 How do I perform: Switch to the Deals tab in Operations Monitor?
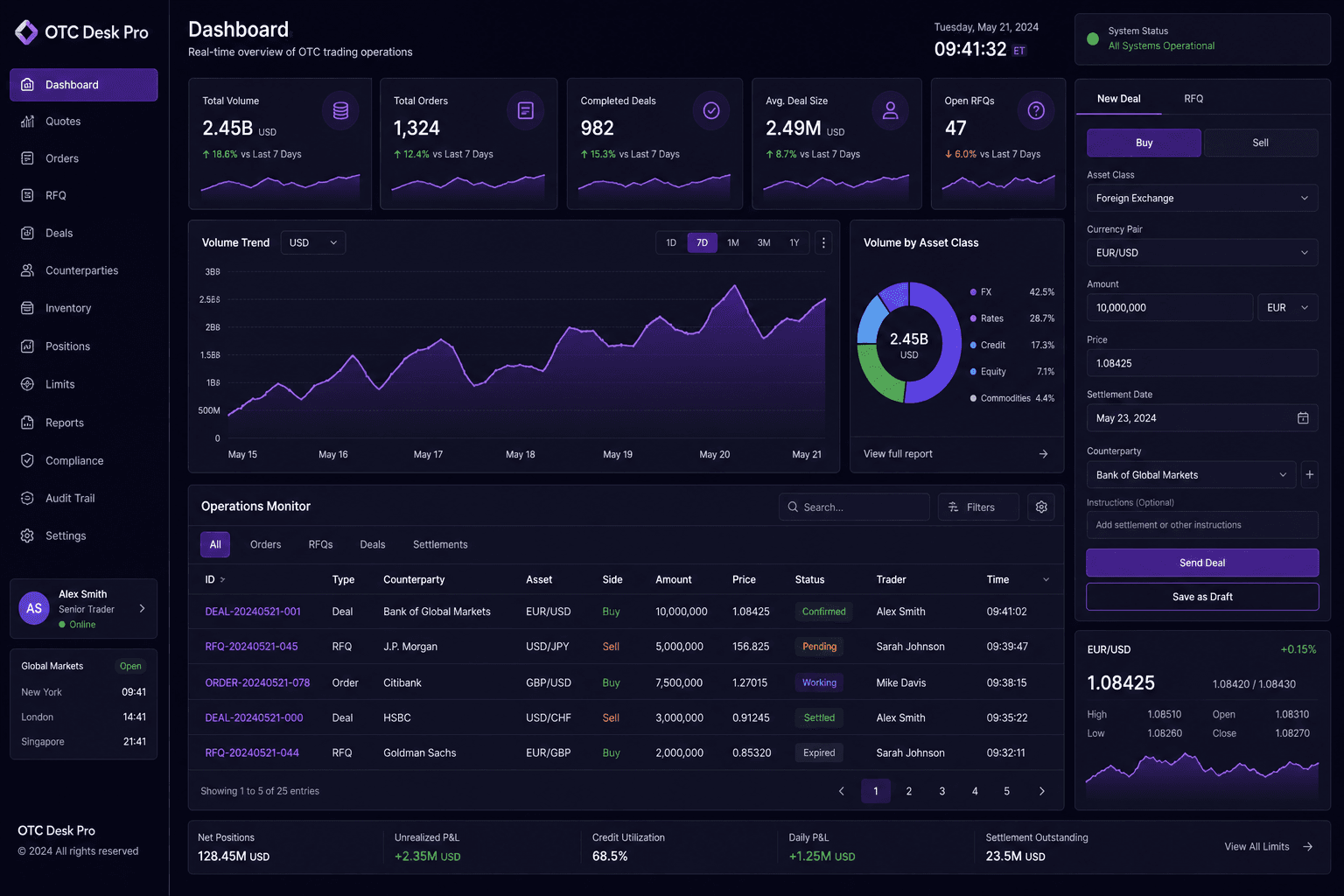[x=373, y=544]
